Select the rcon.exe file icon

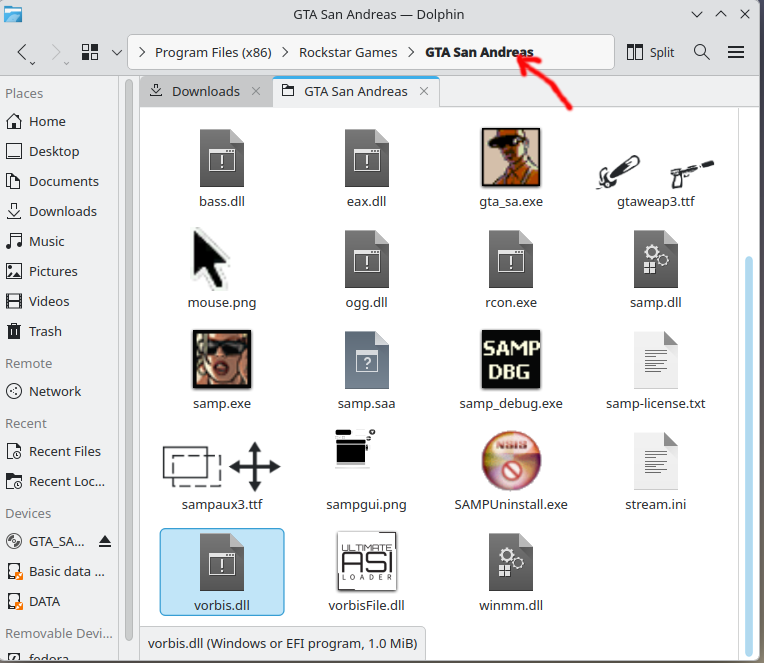511,259
